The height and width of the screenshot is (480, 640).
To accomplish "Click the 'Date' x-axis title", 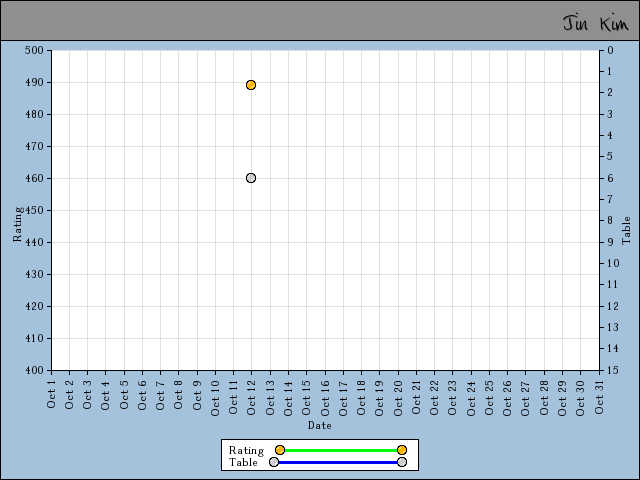I will 320,425.
